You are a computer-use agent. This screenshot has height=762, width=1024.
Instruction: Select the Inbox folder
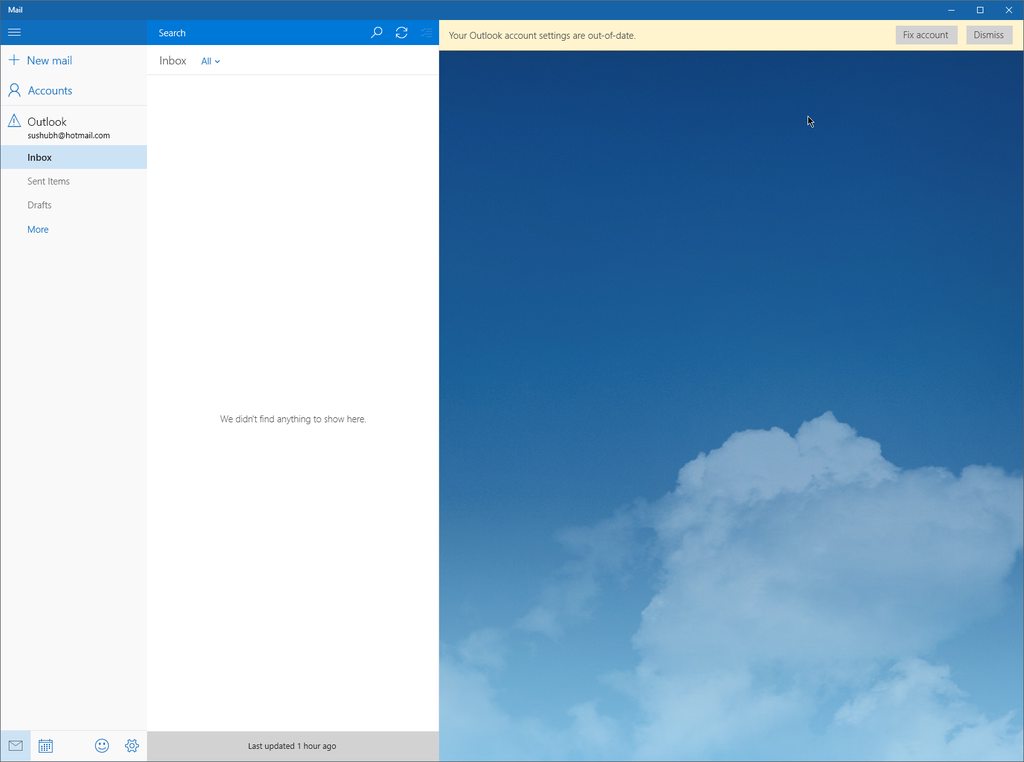tap(40, 157)
